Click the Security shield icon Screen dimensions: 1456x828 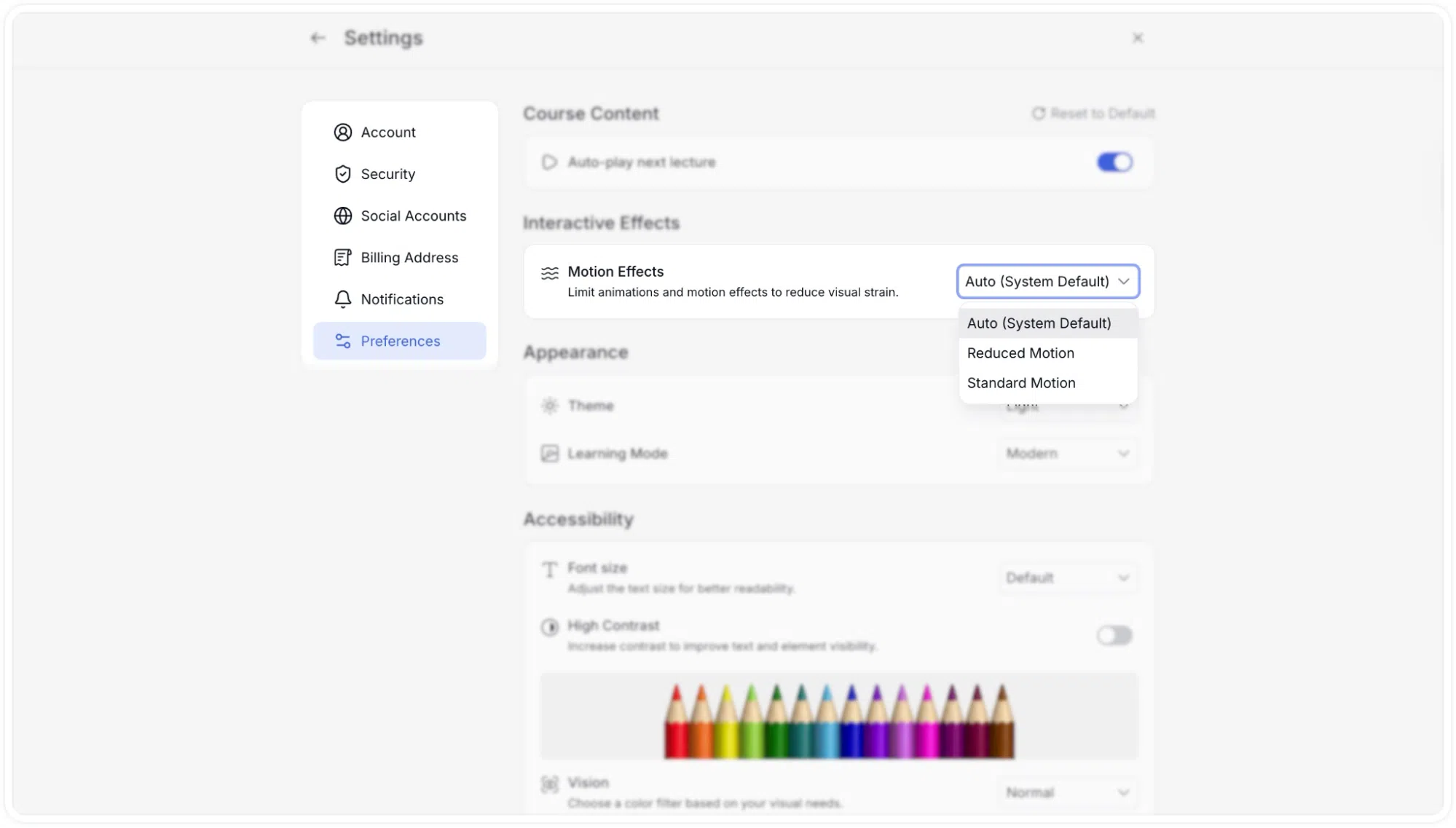pyautogui.click(x=343, y=174)
